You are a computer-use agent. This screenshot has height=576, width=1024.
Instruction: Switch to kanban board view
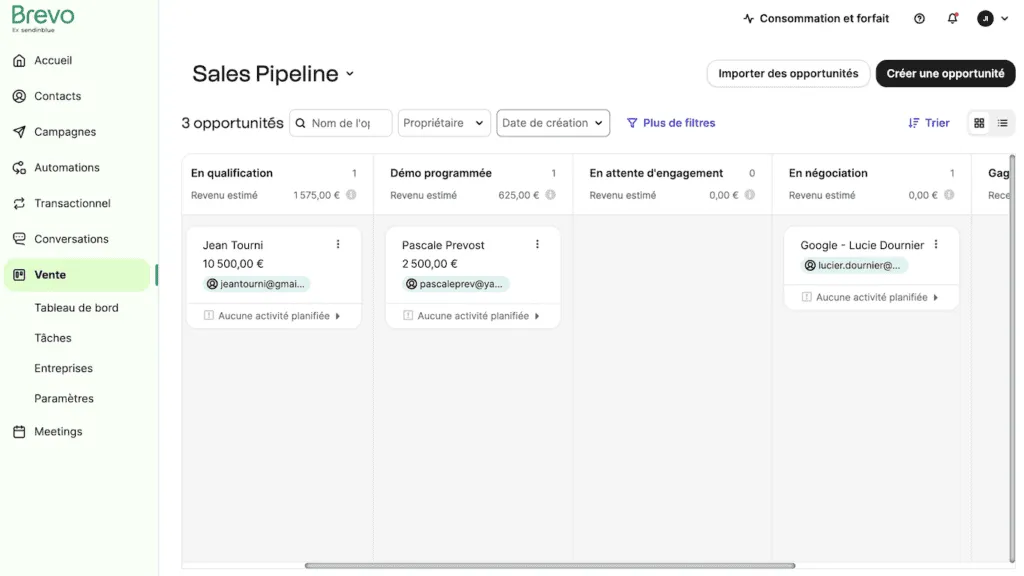coord(979,123)
